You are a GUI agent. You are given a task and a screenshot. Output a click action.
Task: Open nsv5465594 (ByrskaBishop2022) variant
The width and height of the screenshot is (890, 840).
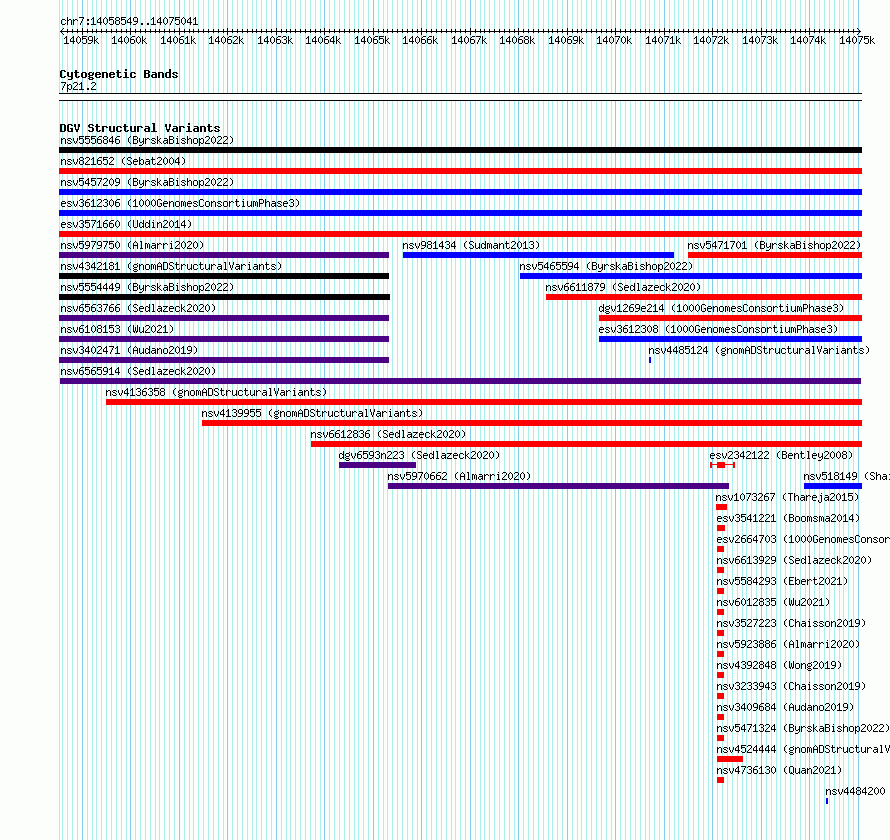606,266
